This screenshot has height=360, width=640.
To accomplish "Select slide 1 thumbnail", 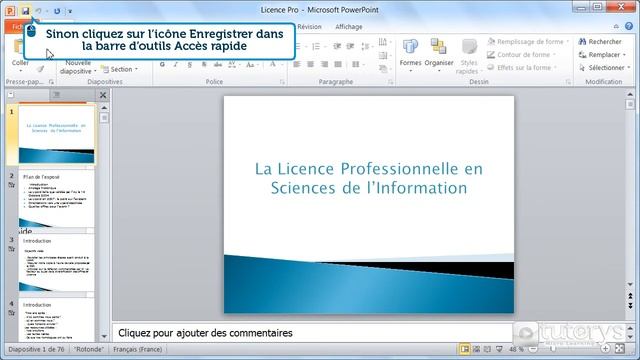I will coord(56,134).
